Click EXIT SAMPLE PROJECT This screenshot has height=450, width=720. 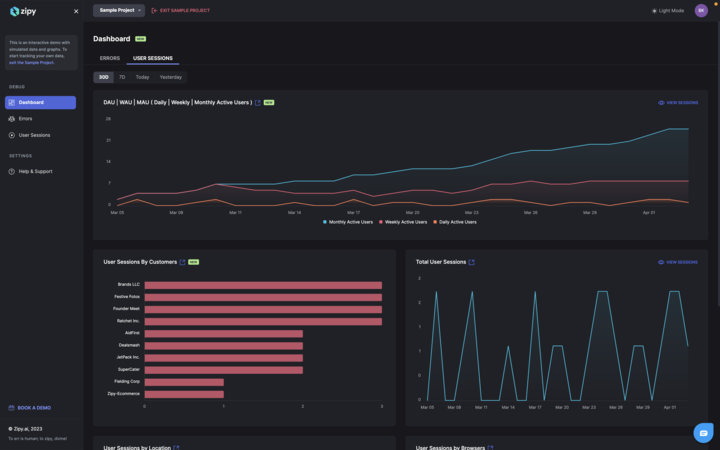click(x=181, y=10)
